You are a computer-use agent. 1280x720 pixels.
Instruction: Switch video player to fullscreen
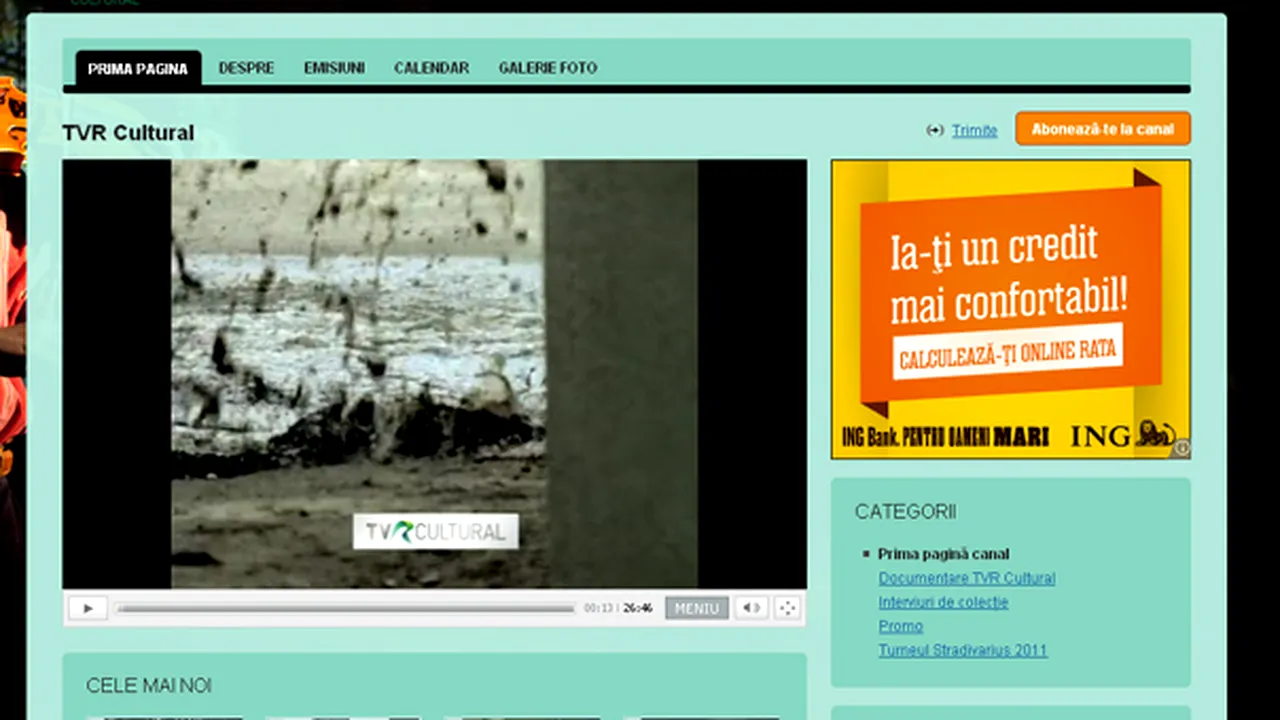787,608
